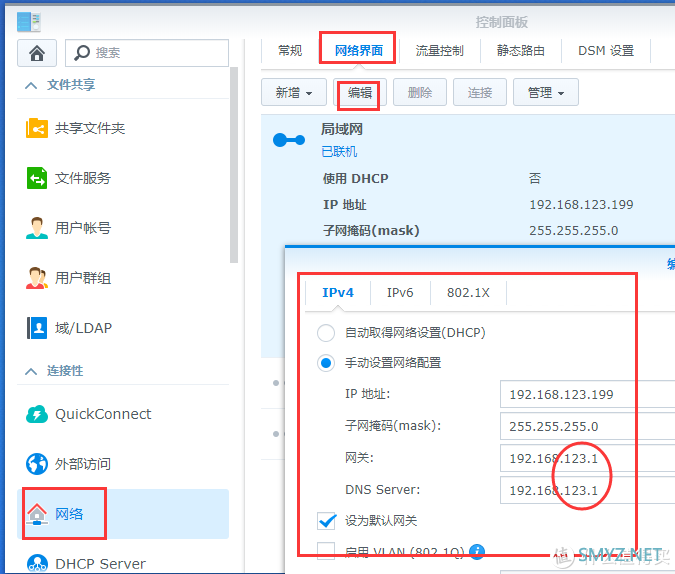Switch to Static Route (静态路由) tab
Screen dimensions: 675x574
coord(521,51)
